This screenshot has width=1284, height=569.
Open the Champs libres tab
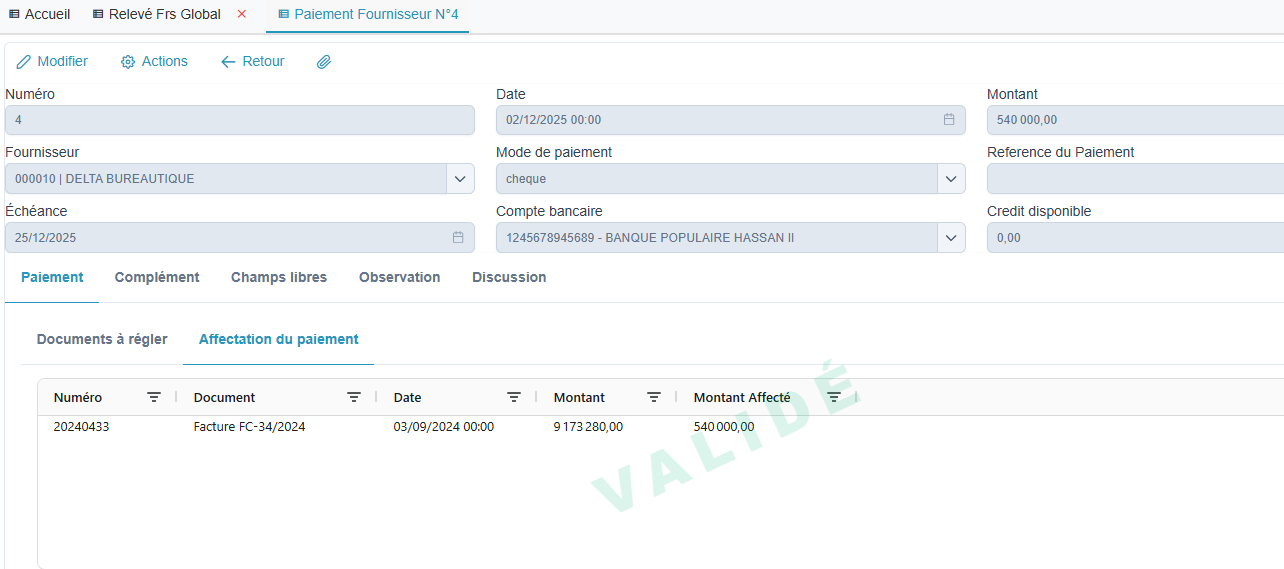279,277
